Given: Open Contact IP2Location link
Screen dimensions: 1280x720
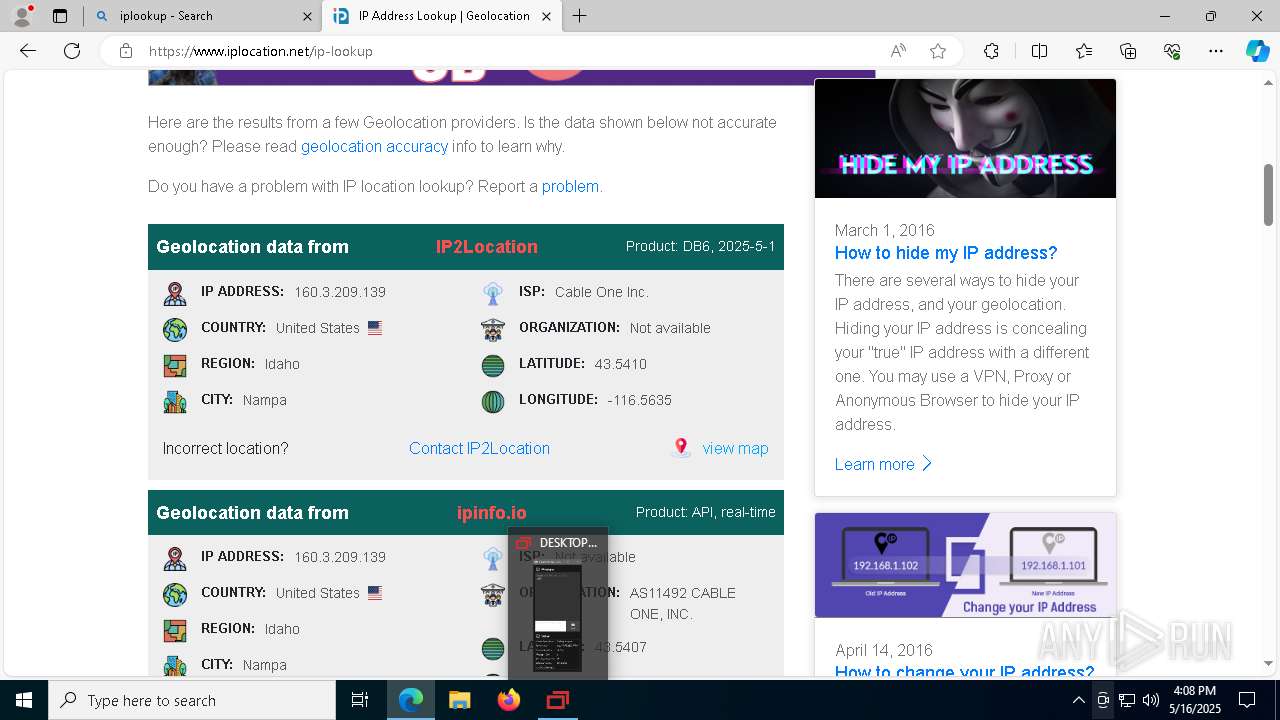Looking at the screenshot, I should (x=479, y=448).
